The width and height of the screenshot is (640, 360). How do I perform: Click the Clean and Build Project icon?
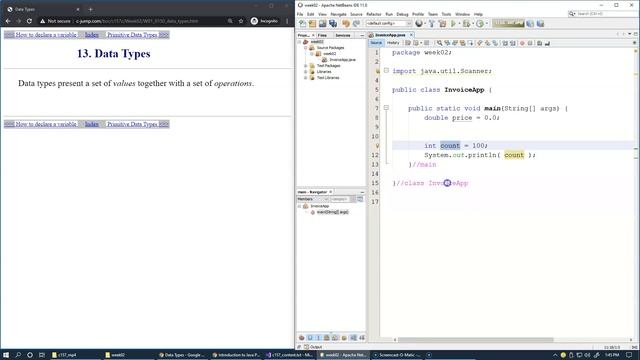point(442,24)
